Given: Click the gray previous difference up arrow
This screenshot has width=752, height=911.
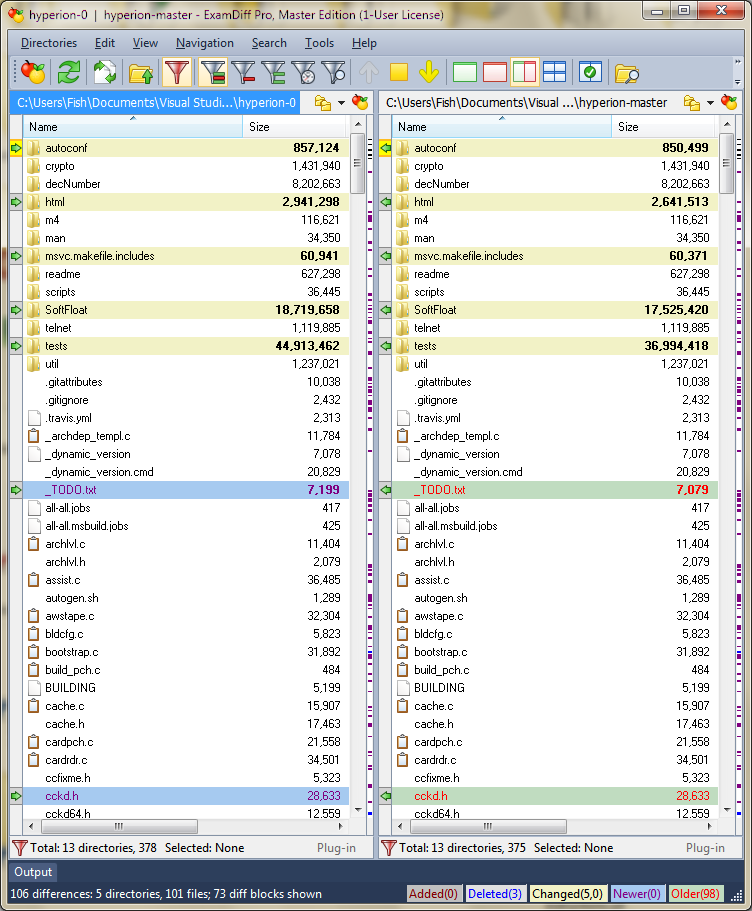Looking at the screenshot, I should (368, 72).
